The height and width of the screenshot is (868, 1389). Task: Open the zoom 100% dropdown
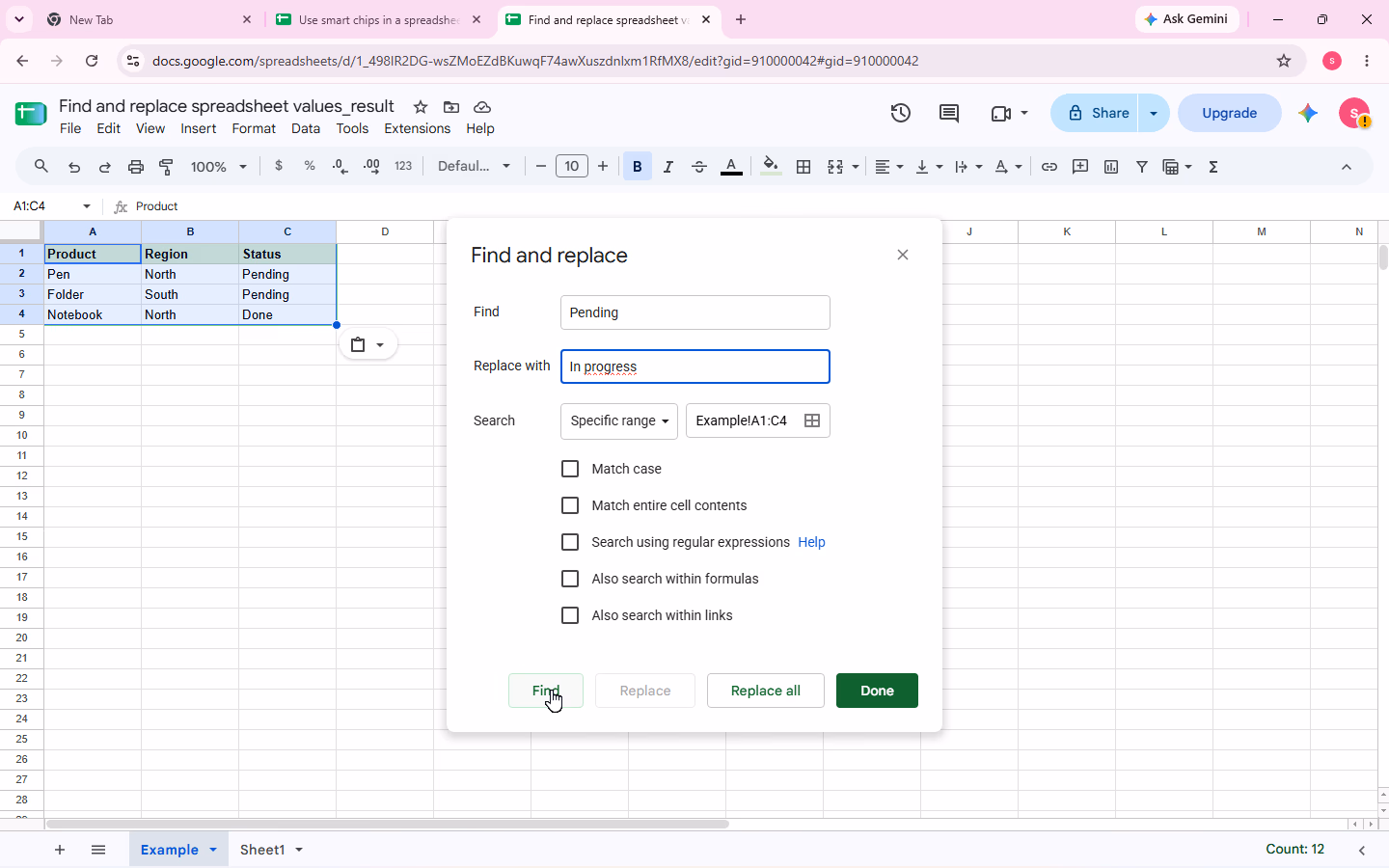point(219,167)
